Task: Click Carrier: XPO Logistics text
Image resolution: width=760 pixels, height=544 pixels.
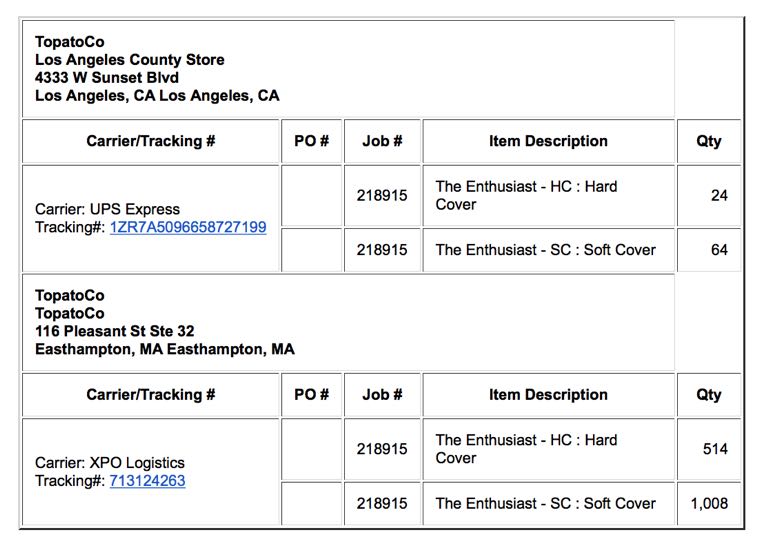Action: pos(110,463)
